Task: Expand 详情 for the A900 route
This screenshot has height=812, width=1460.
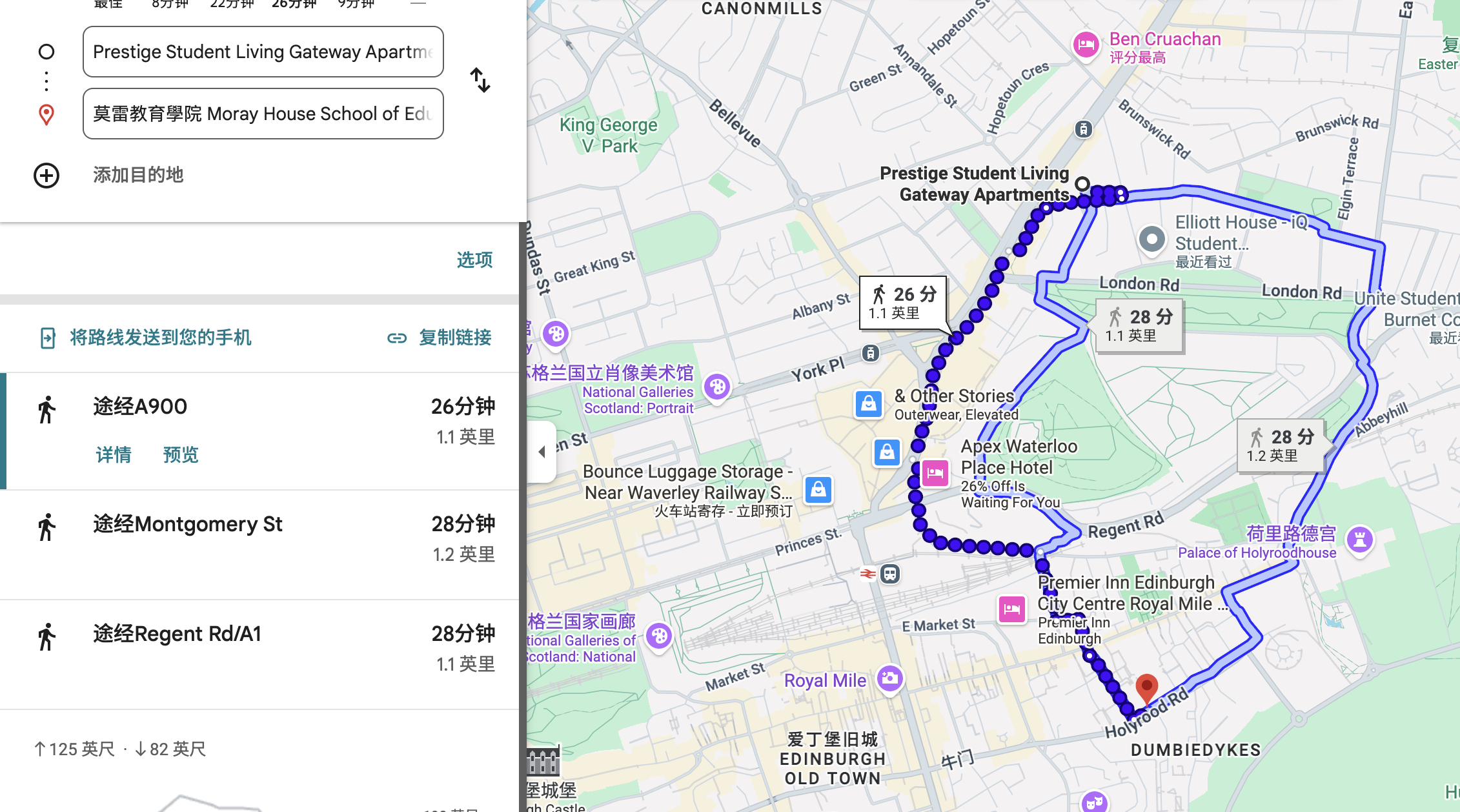Action: [x=114, y=454]
